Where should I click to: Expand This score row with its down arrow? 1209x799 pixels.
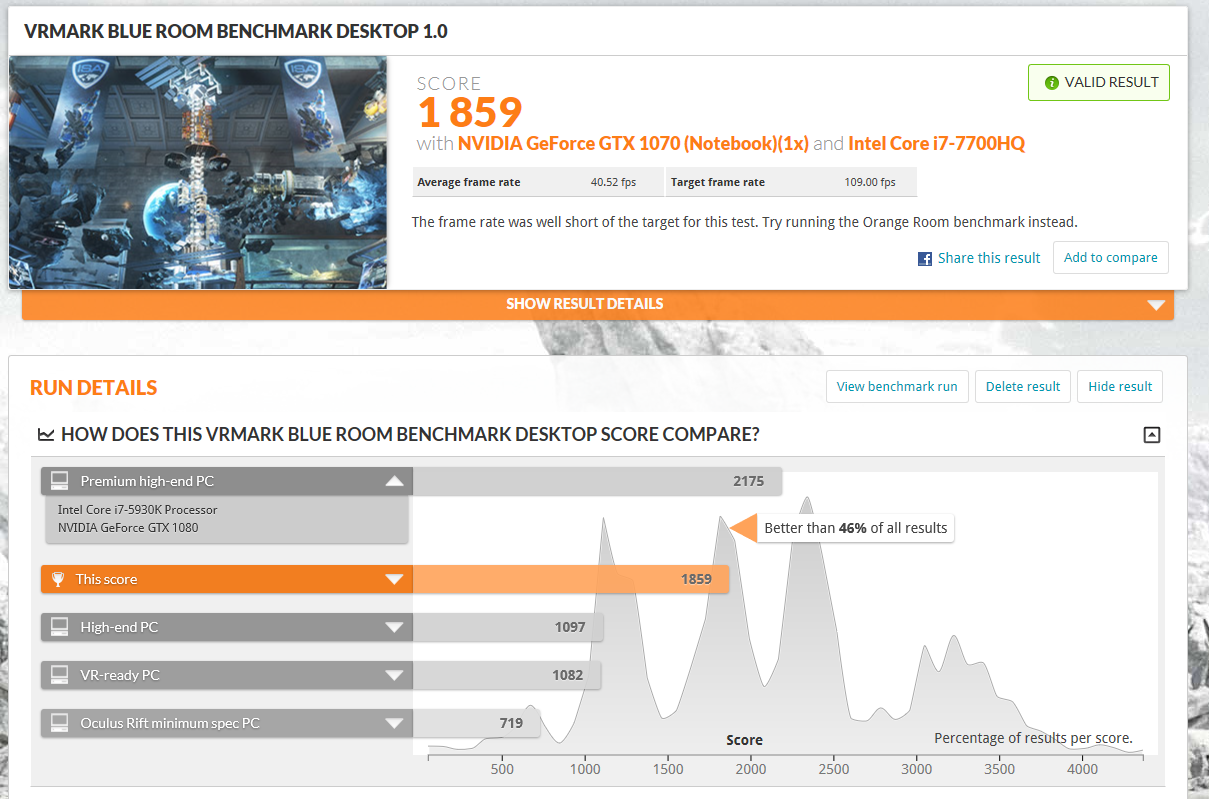[x=395, y=580]
